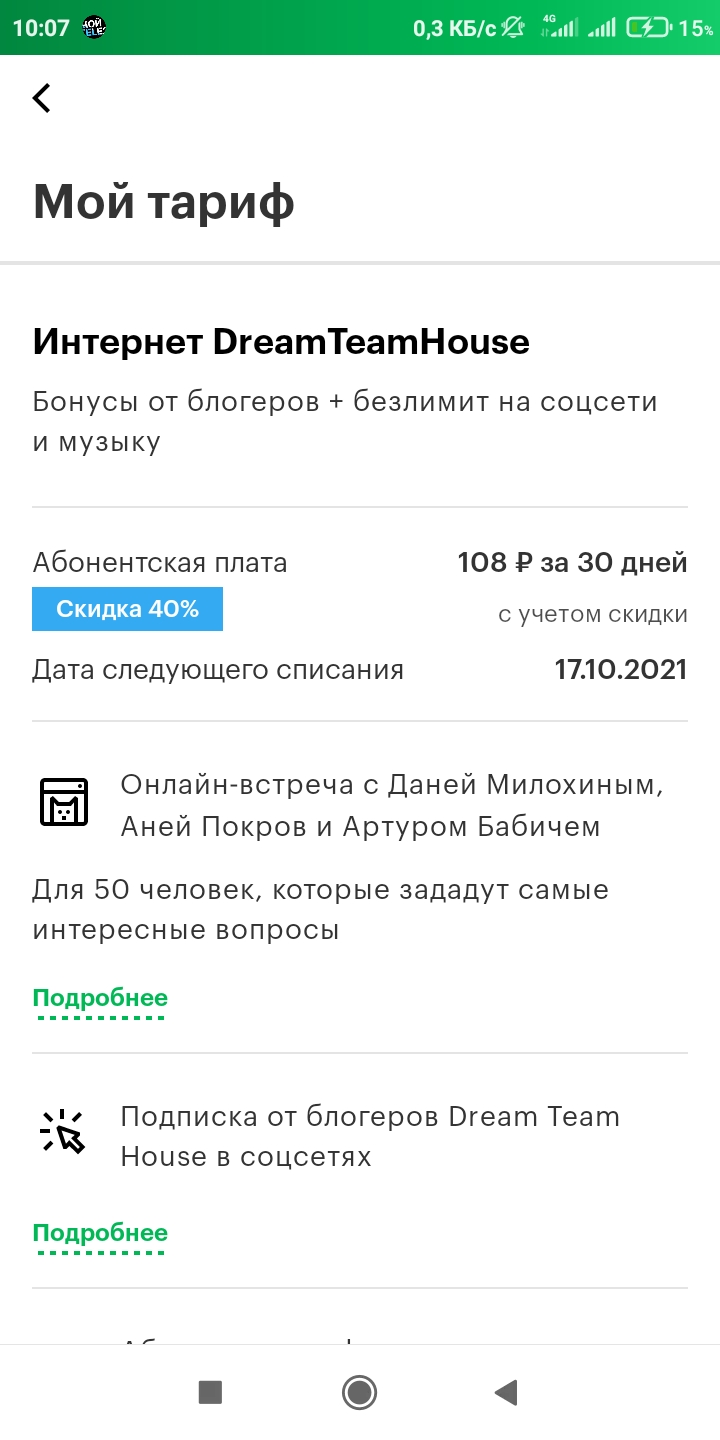Tap the next charge date 17.10.2021

(621, 669)
